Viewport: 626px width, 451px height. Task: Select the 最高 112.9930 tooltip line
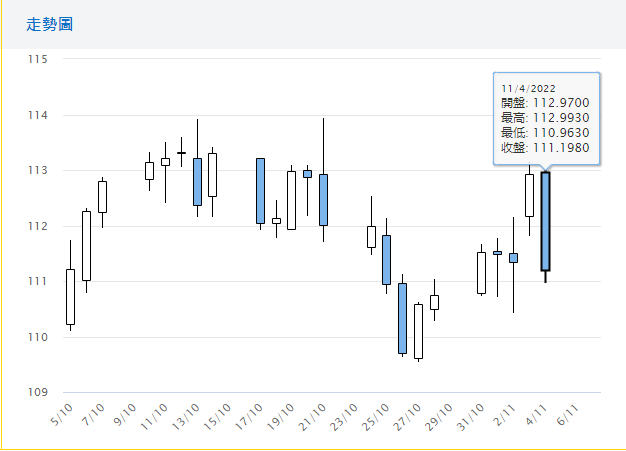click(x=545, y=118)
